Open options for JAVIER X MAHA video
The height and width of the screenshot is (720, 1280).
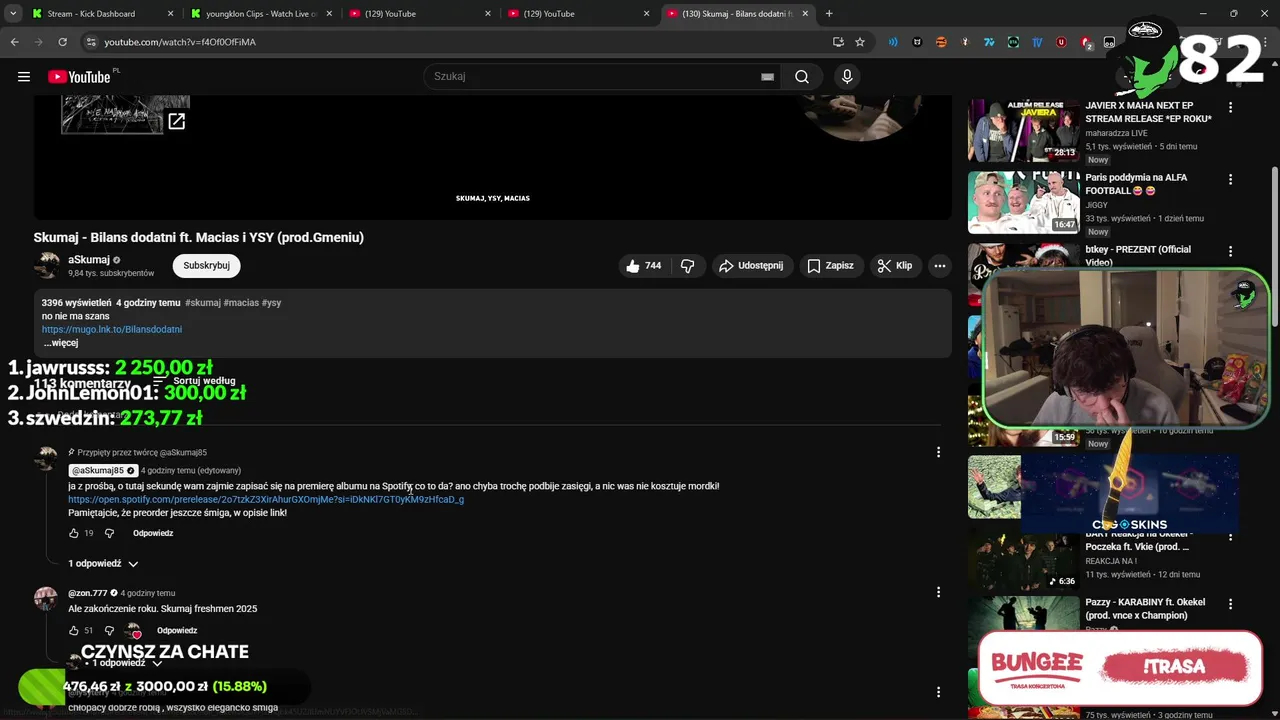pos(1230,107)
